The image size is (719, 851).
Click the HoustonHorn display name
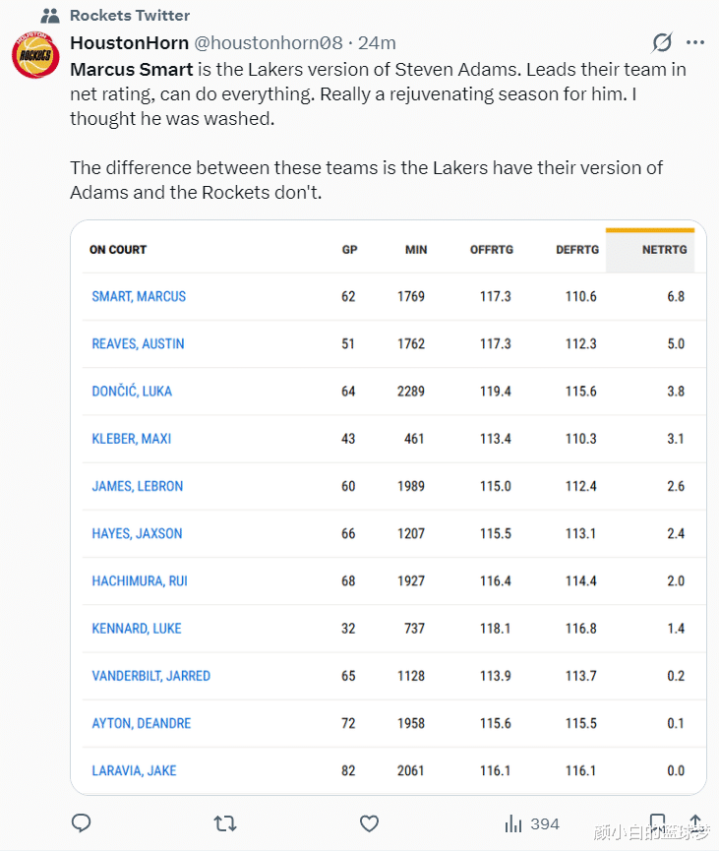point(127,43)
